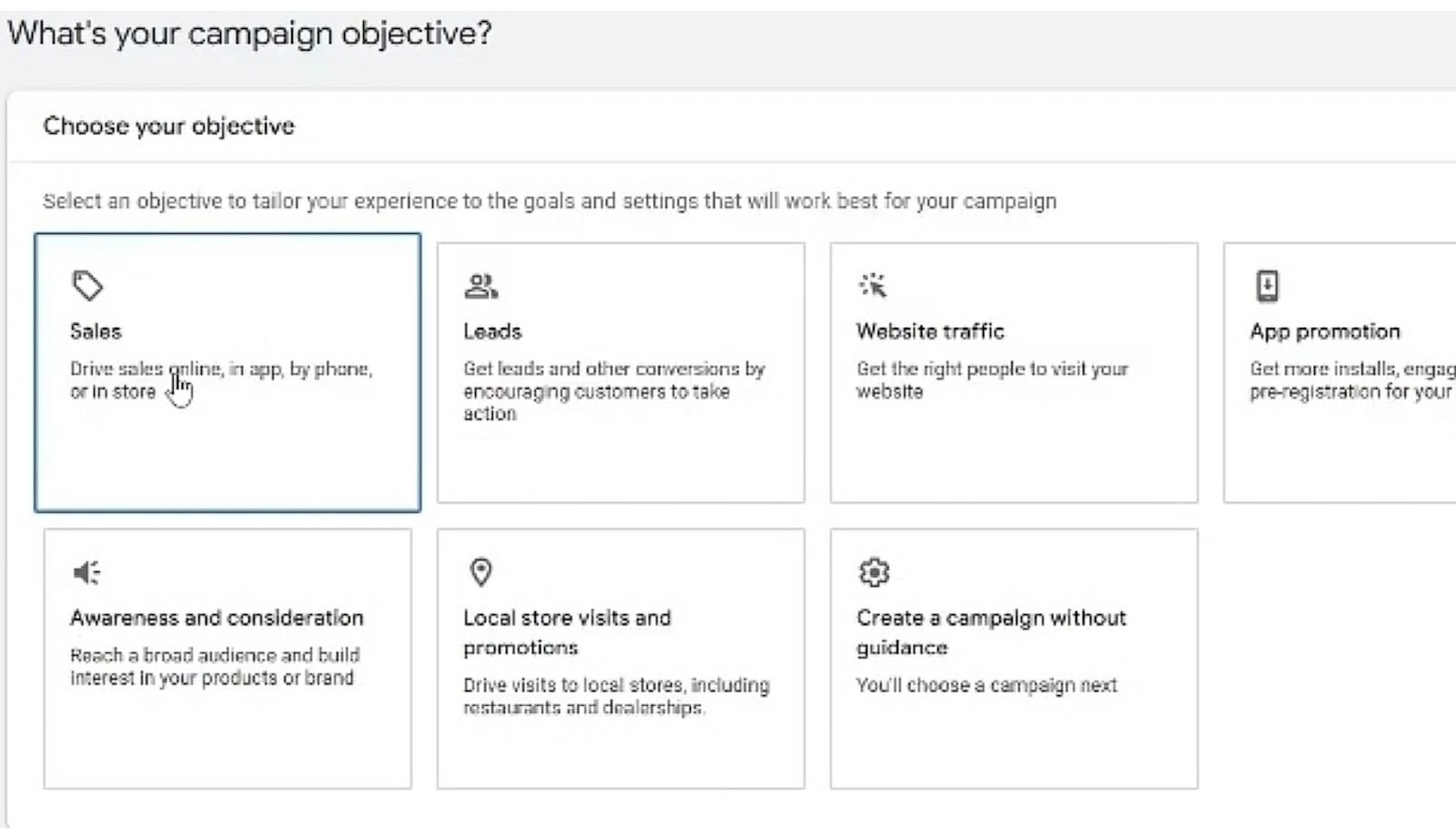Click the Sales price tag icon

87,286
